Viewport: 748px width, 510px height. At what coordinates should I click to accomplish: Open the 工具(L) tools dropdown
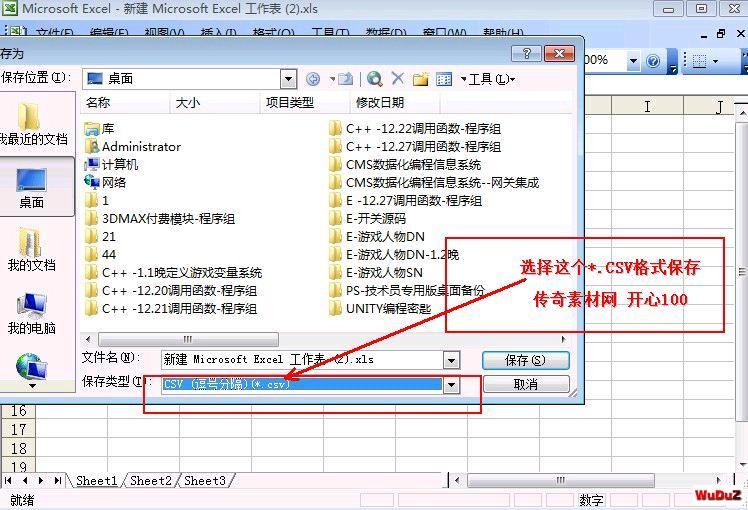coord(491,79)
